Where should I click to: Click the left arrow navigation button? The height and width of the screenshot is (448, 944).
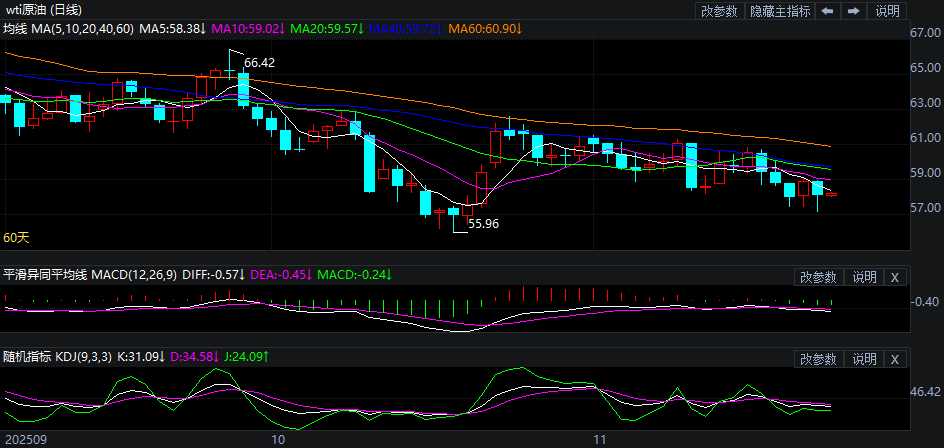coord(829,12)
